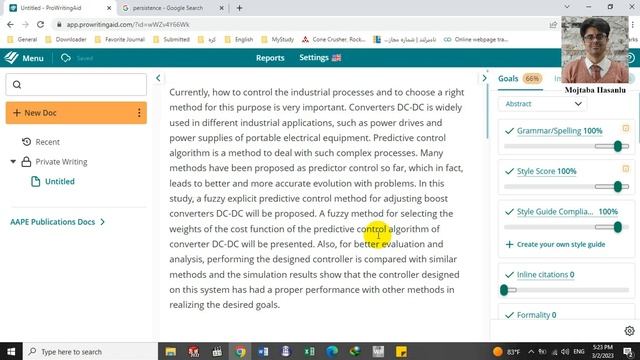Open the Untitled document
Viewport: 640px width, 360px height.
(60, 181)
